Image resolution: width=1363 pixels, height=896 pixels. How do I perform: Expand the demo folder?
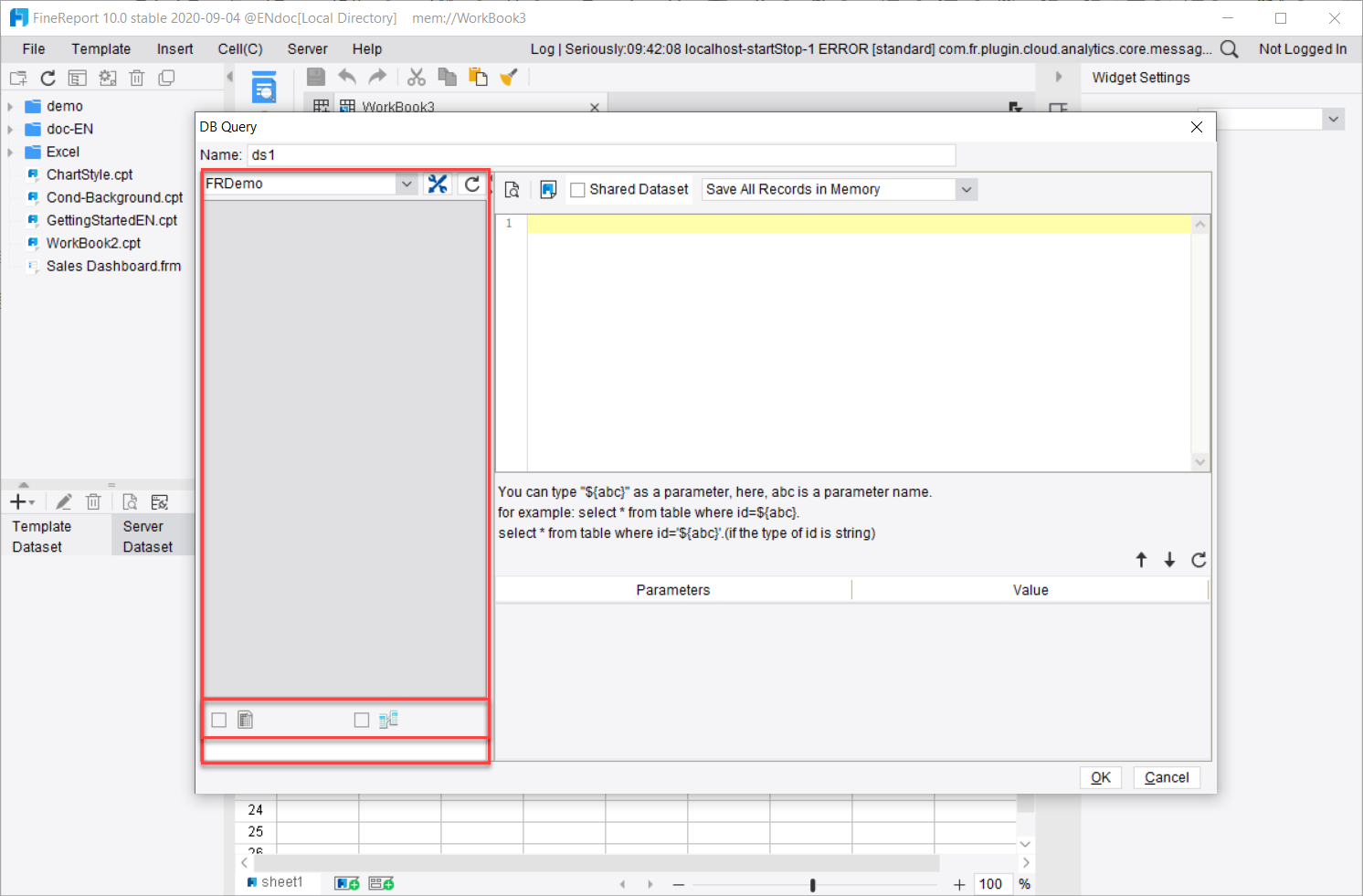coord(10,106)
